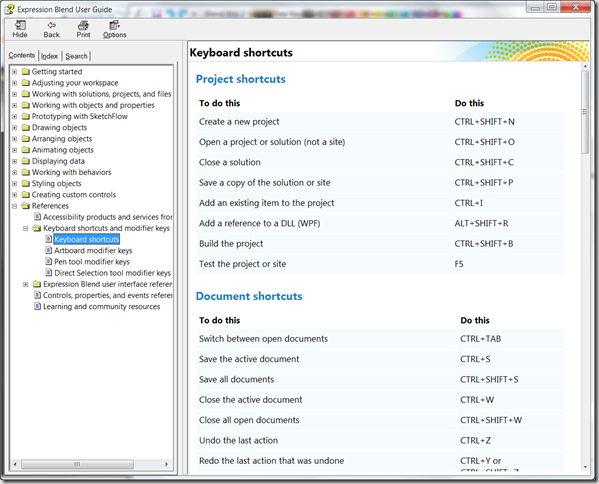This screenshot has height=484, width=599.
Task: Expand the Animating objects node
Action: pos(15,150)
